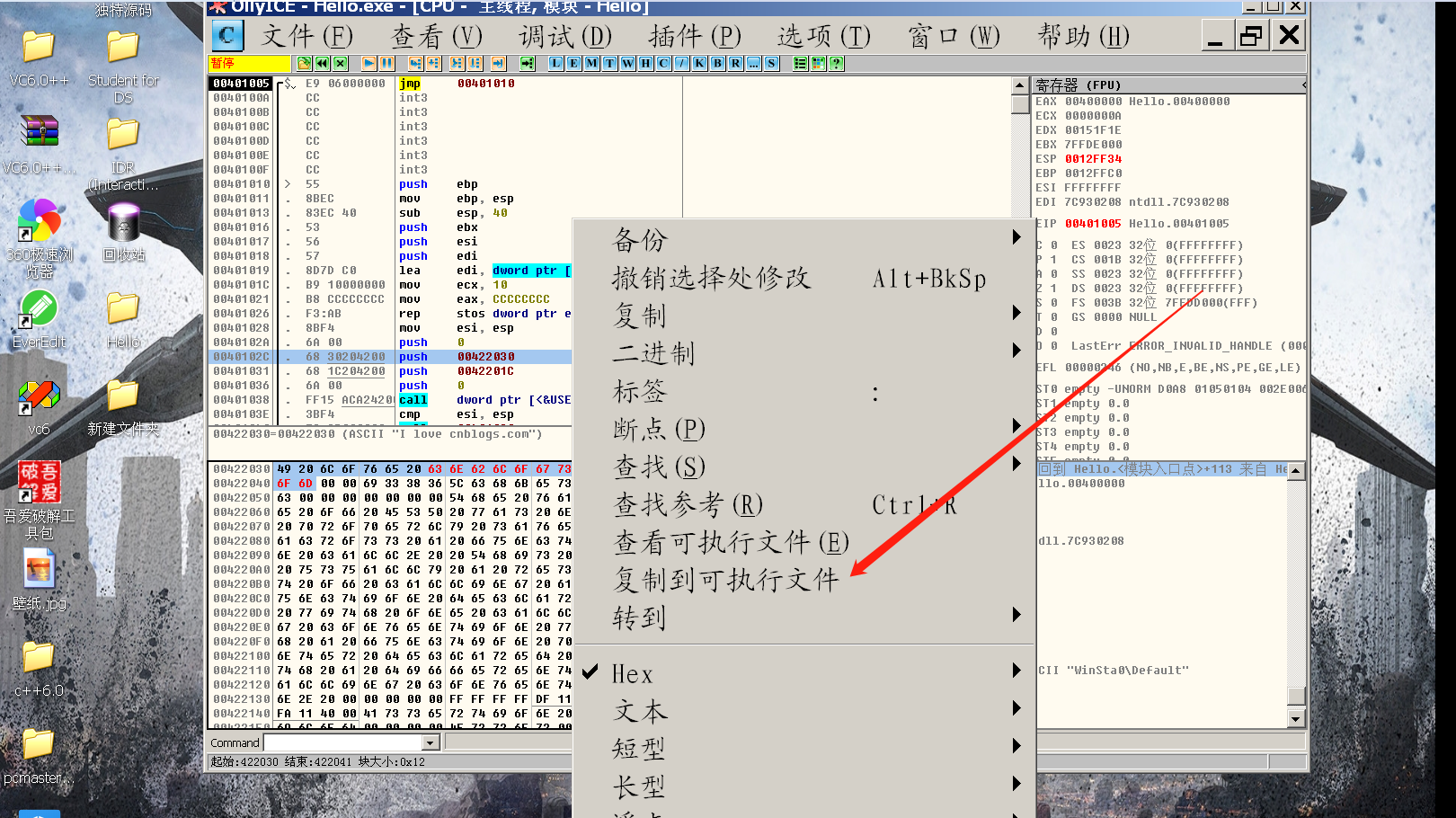
Task: Open the 文件(F) menu
Action: pos(307,36)
